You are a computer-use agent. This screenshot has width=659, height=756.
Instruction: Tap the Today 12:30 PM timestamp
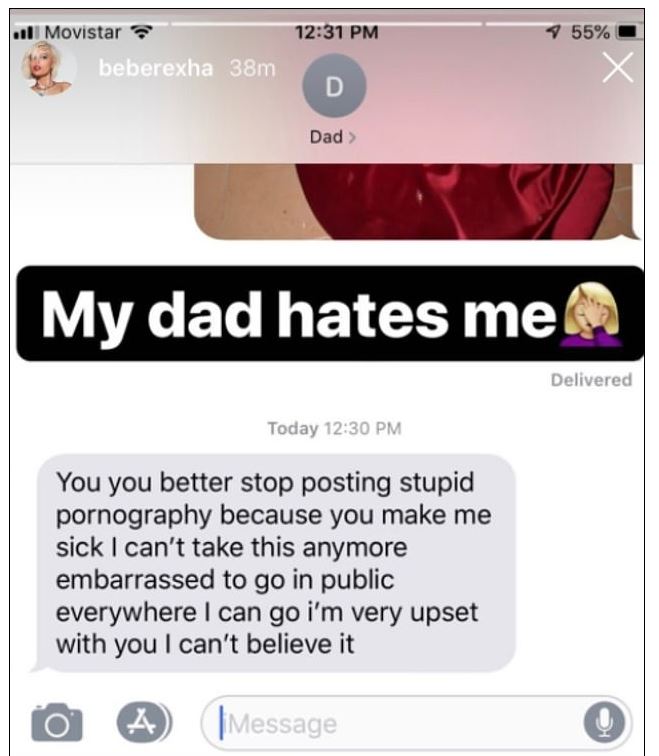pos(335,428)
